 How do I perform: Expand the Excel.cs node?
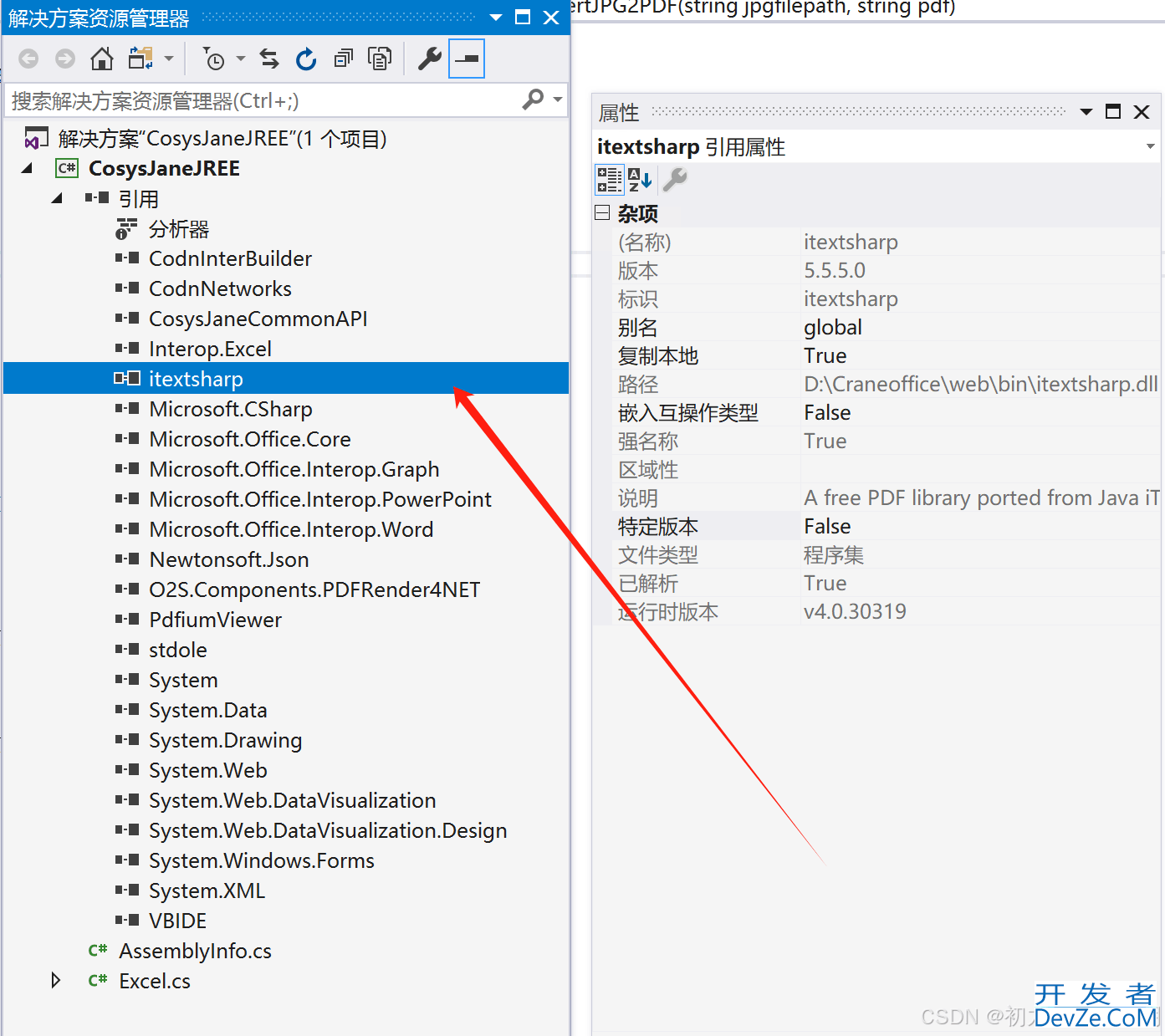pyautogui.click(x=56, y=981)
